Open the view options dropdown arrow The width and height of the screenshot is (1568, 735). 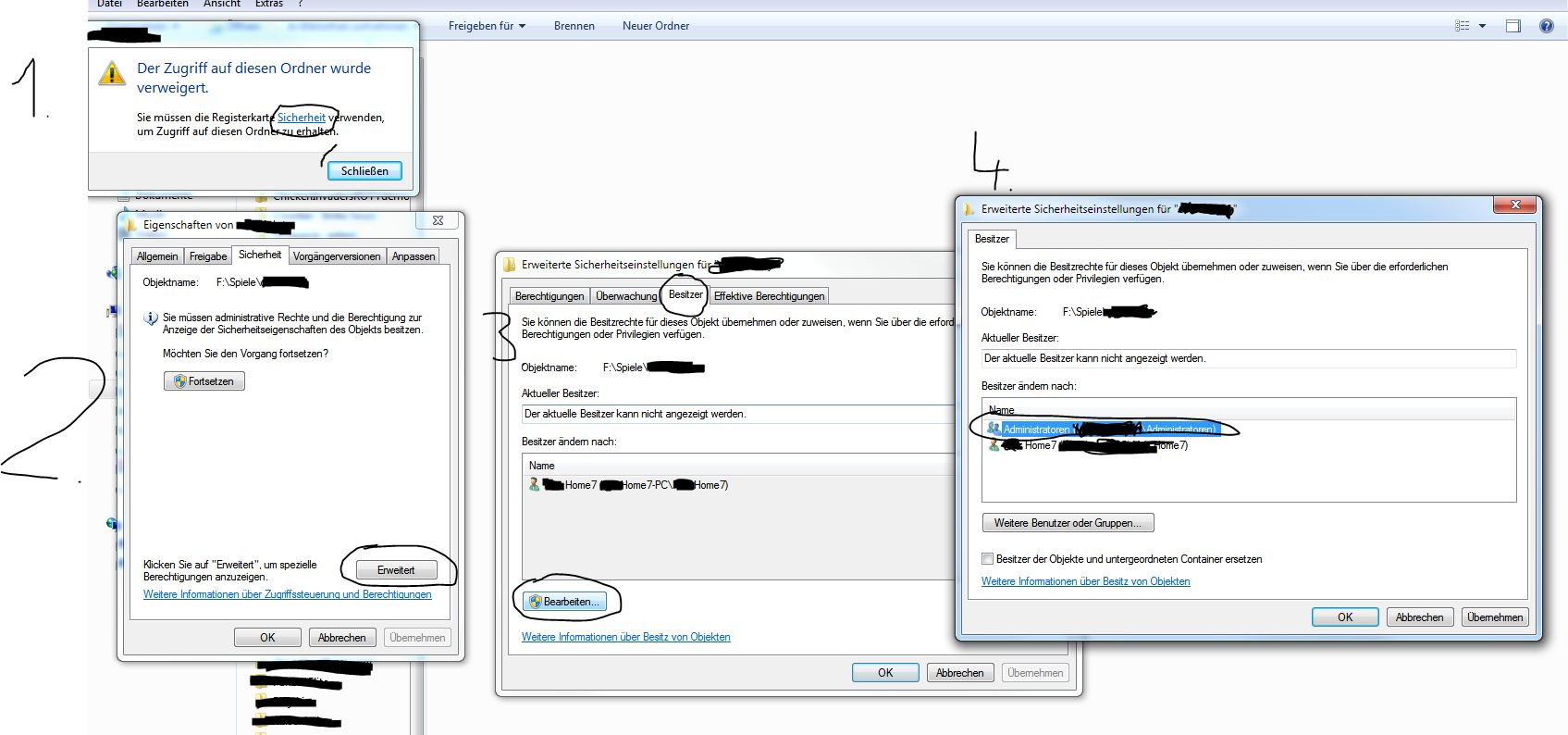point(1482,26)
